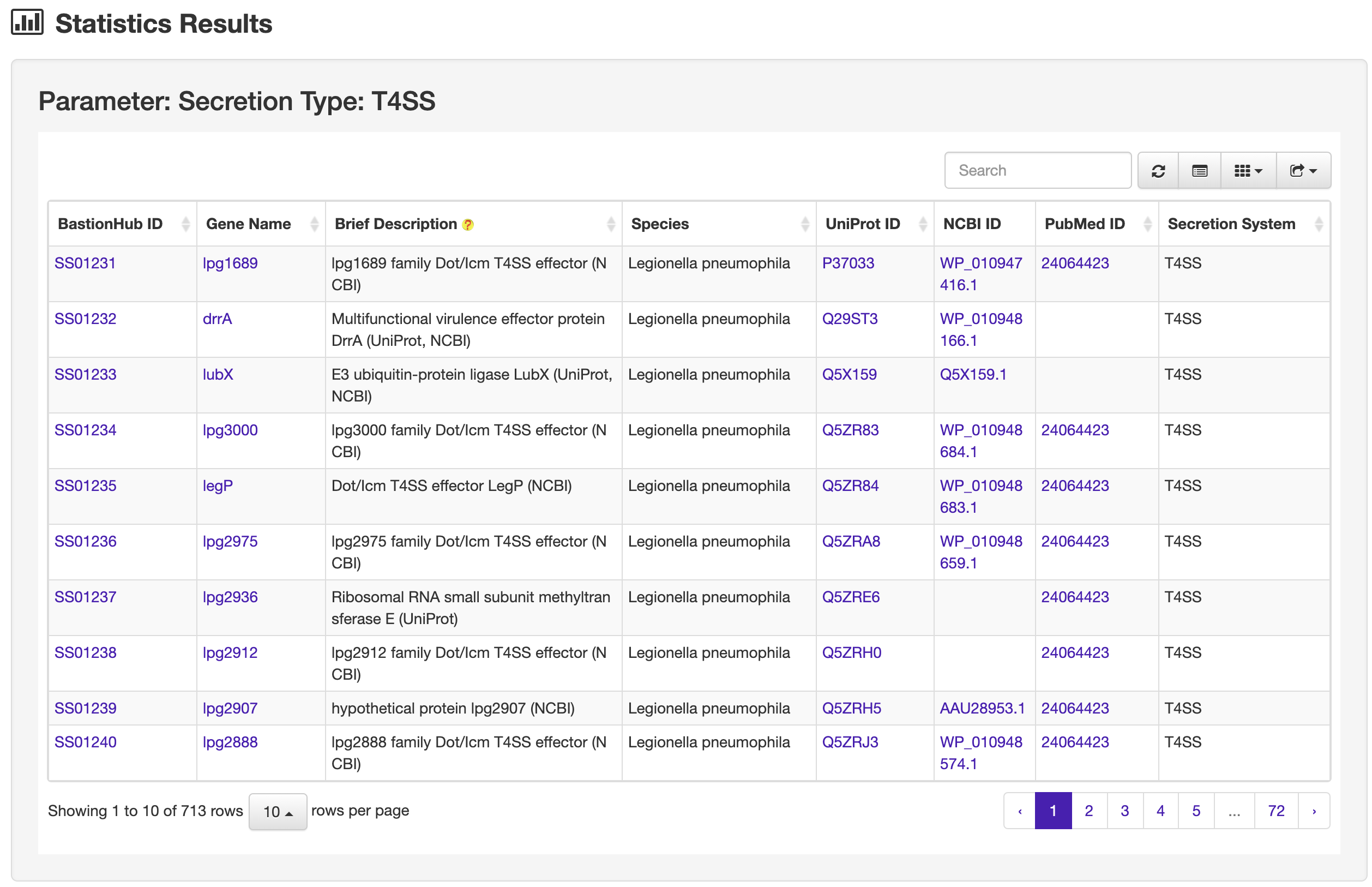This screenshot has width=1372, height=887.
Task: Open the columns visibility dropdown
Action: (1247, 171)
